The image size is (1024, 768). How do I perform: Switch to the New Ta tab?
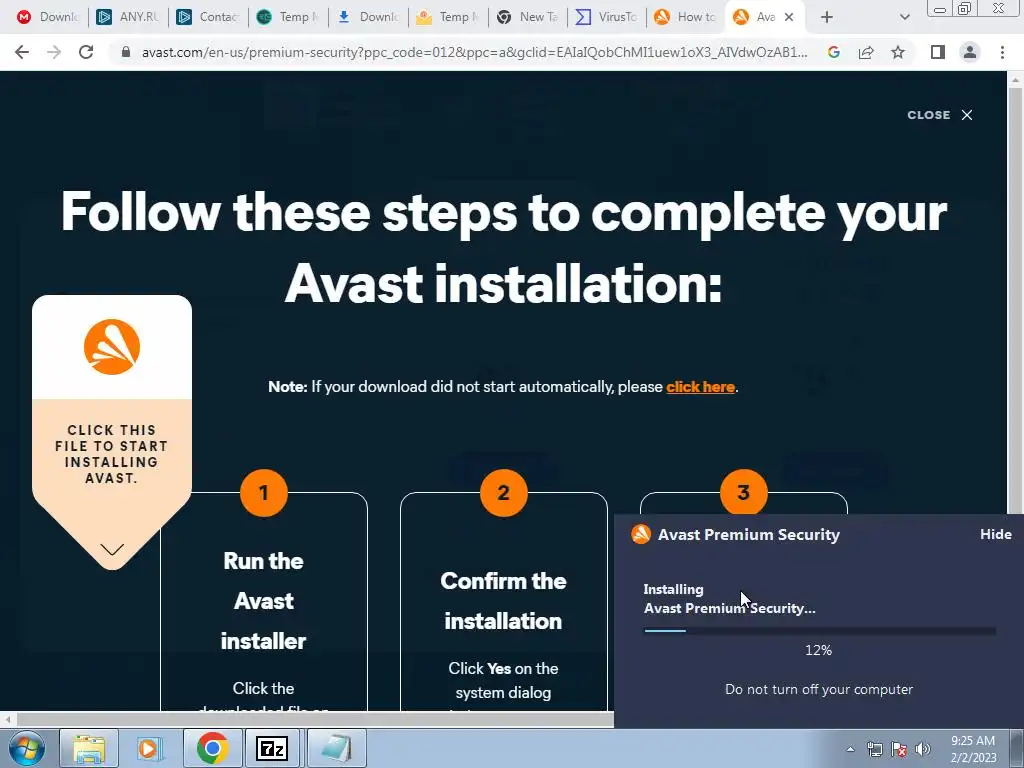(x=528, y=17)
